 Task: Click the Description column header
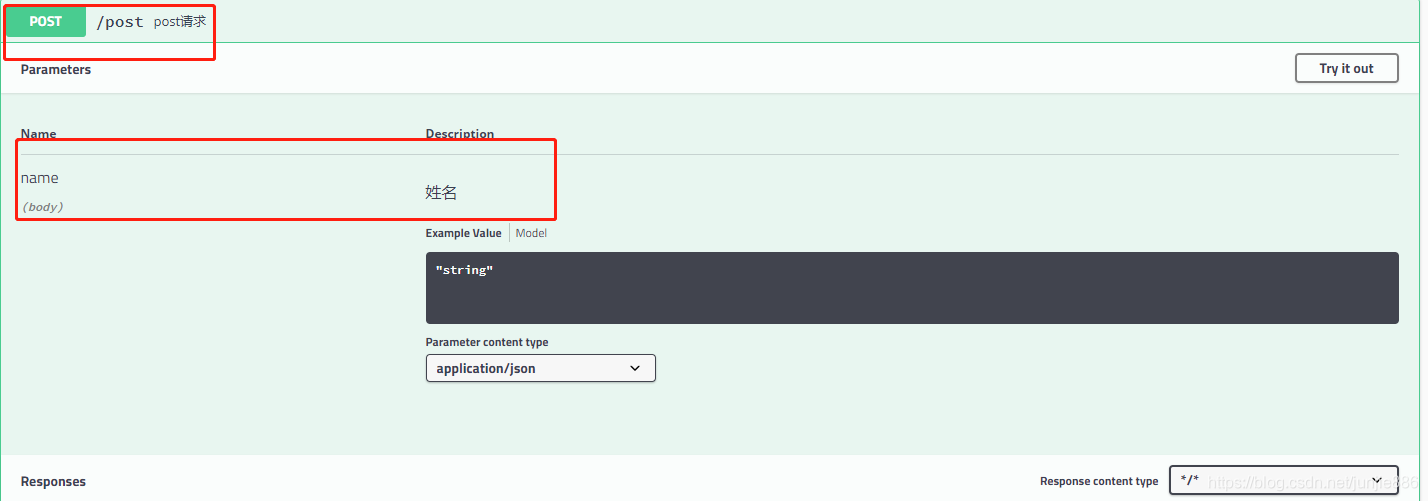[x=460, y=134]
